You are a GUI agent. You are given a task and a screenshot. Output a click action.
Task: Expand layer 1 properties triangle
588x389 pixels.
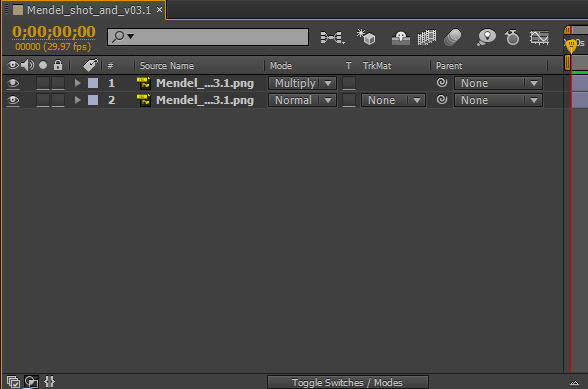coord(78,83)
